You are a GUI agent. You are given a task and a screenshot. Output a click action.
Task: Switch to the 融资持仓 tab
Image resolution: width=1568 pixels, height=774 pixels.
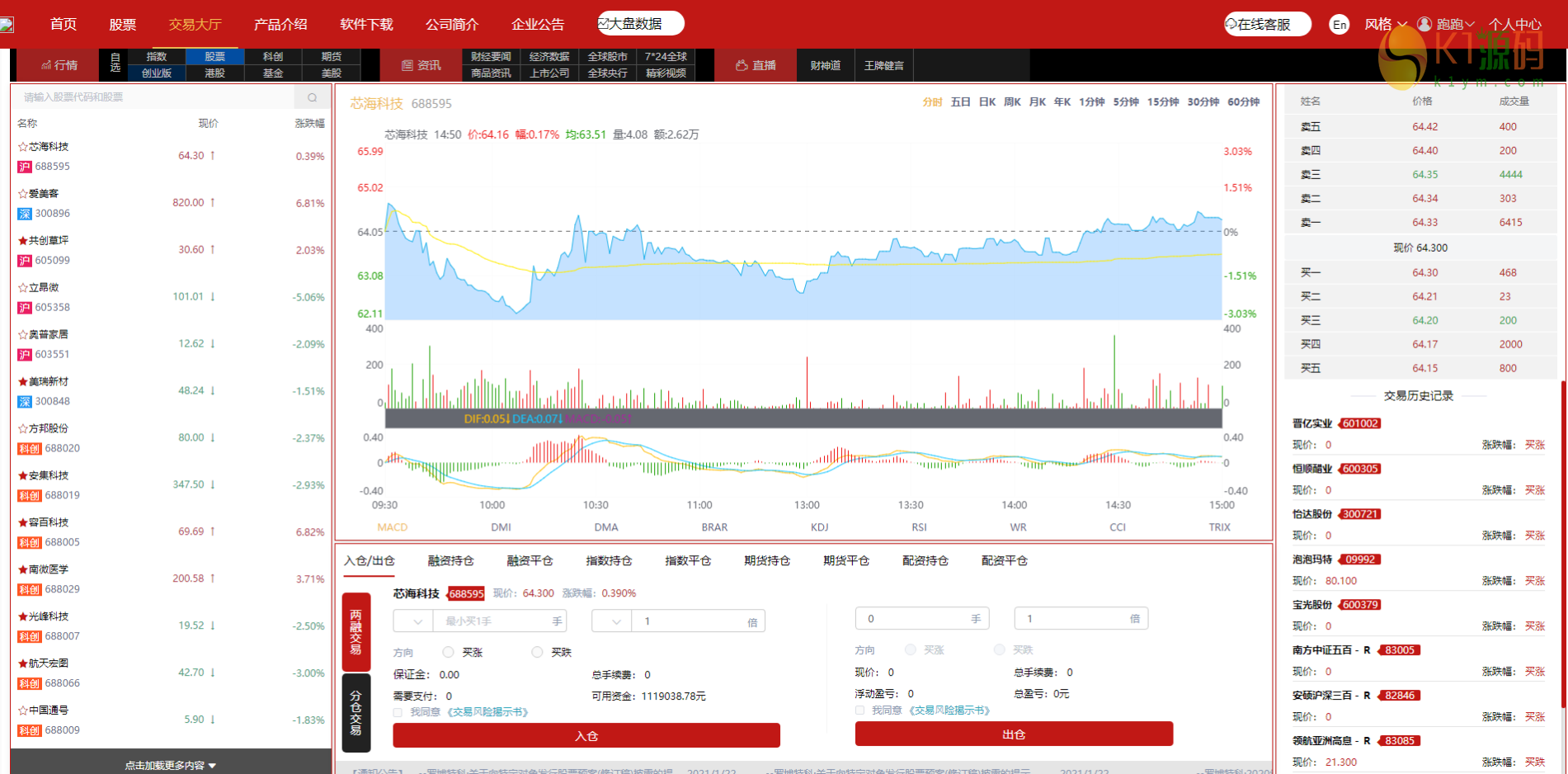(x=450, y=561)
